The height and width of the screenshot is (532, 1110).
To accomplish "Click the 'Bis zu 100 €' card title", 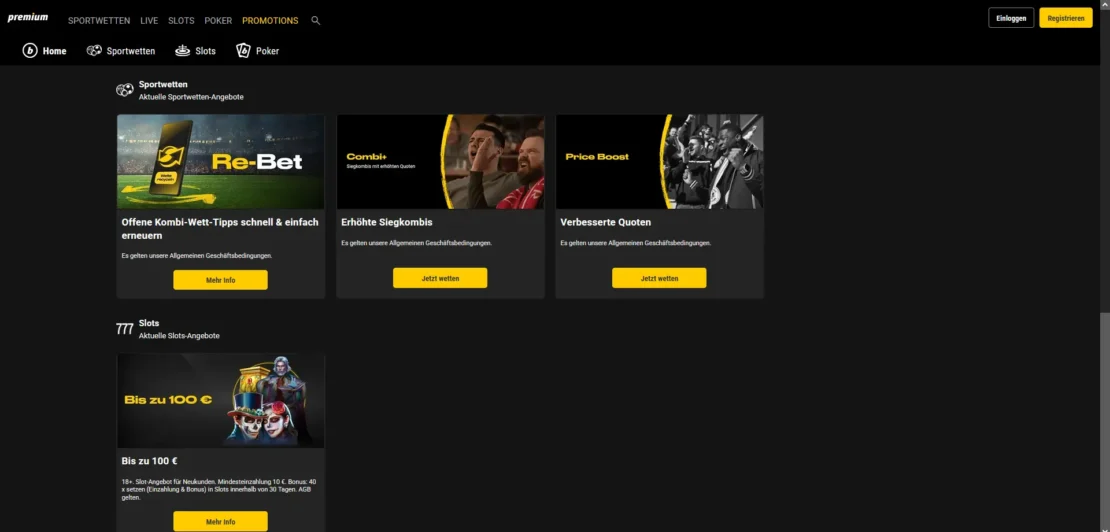I will pos(149,461).
